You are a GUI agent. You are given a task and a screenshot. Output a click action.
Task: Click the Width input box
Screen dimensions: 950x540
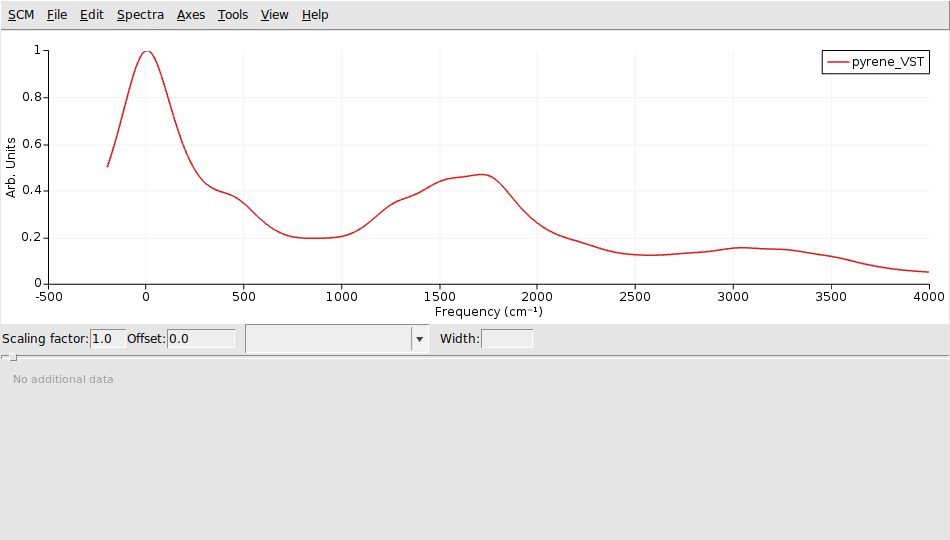tap(507, 339)
